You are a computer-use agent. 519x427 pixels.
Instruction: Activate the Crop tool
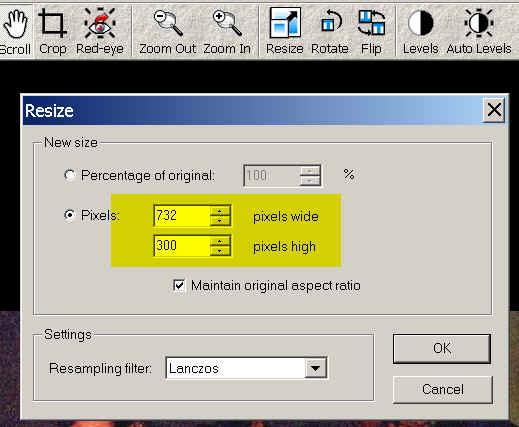53,32
